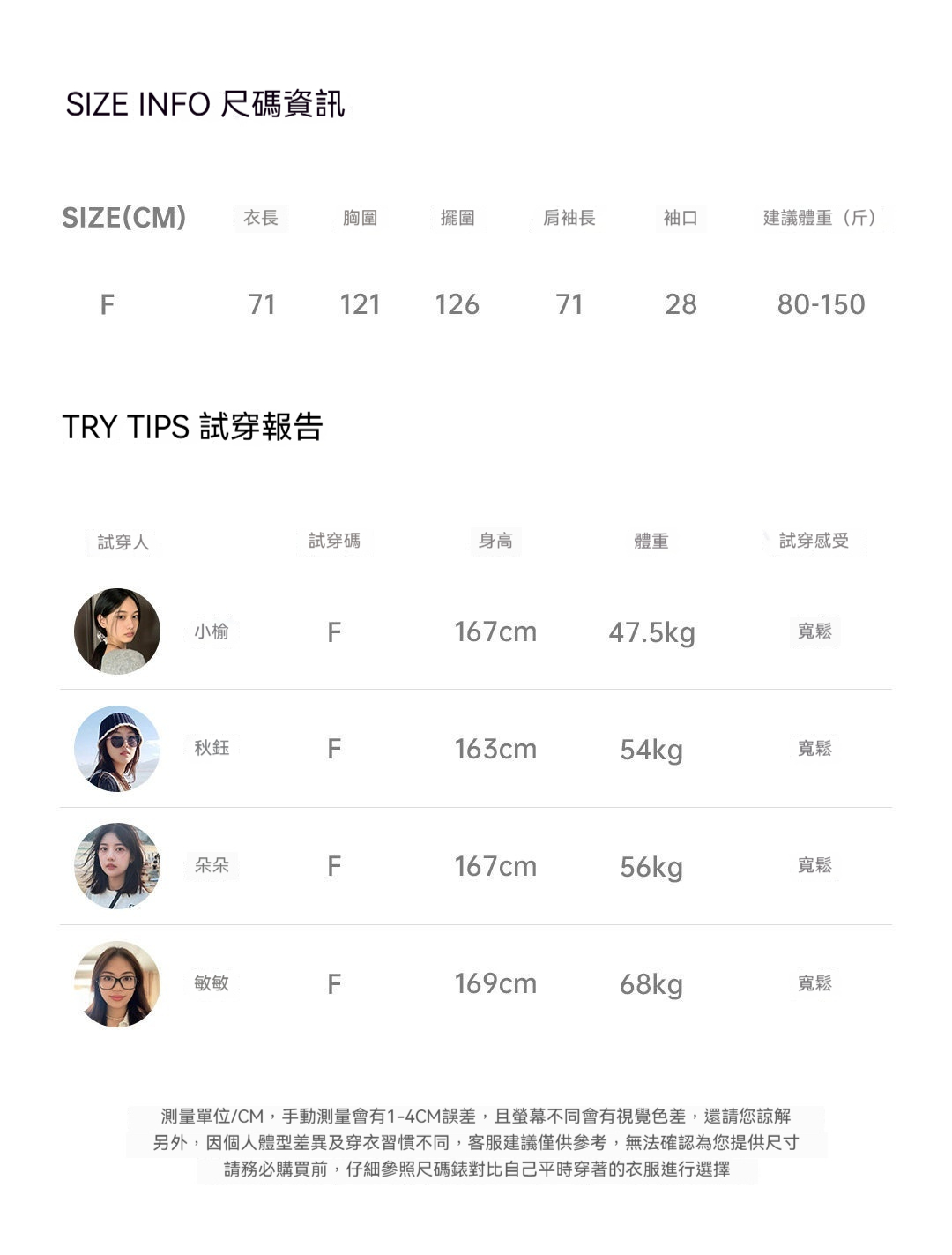
Task: Click the TRY TIPS 試穿報告 heading
Action: pyautogui.click(x=192, y=427)
